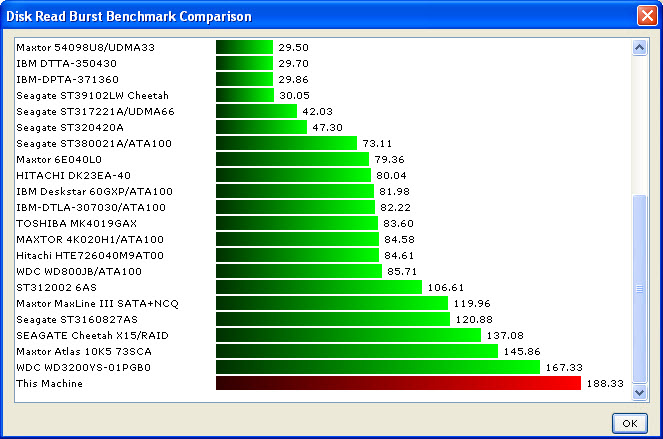Select the Maxtor 6E040L0 label
Screen dimensions: 663x439
point(59,159)
